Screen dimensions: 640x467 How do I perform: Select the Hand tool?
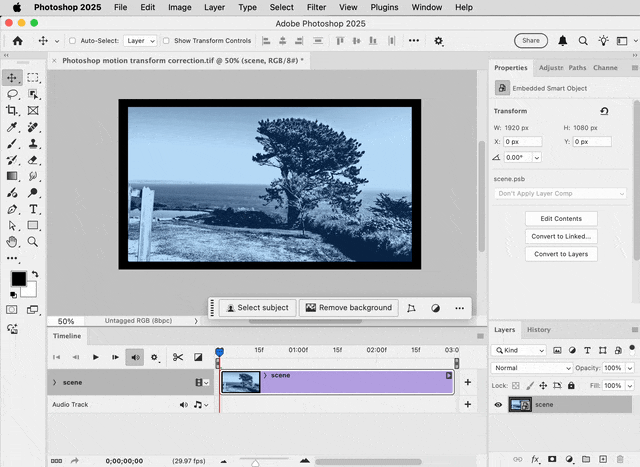coord(12,241)
